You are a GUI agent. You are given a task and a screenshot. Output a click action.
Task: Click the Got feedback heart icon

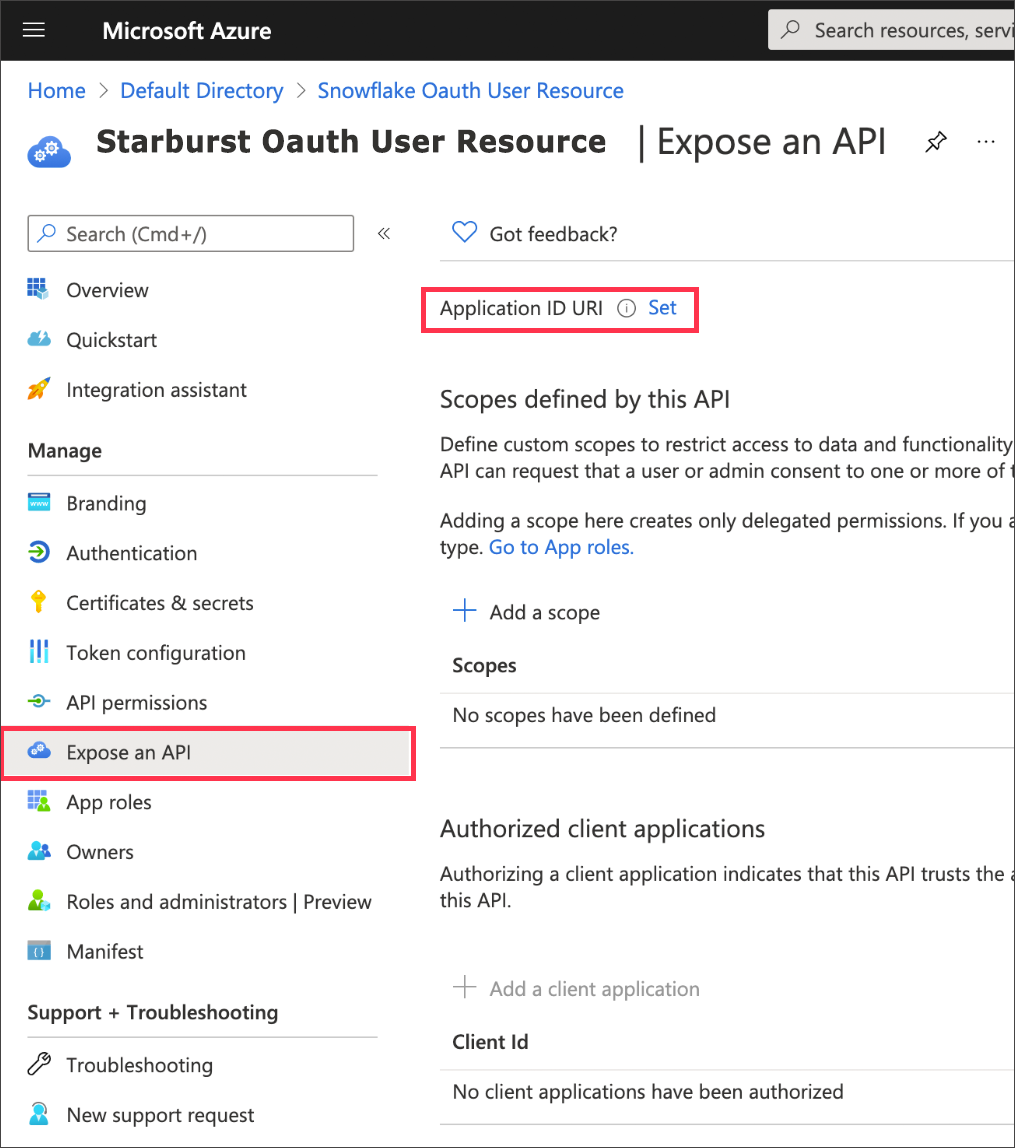(x=464, y=232)
